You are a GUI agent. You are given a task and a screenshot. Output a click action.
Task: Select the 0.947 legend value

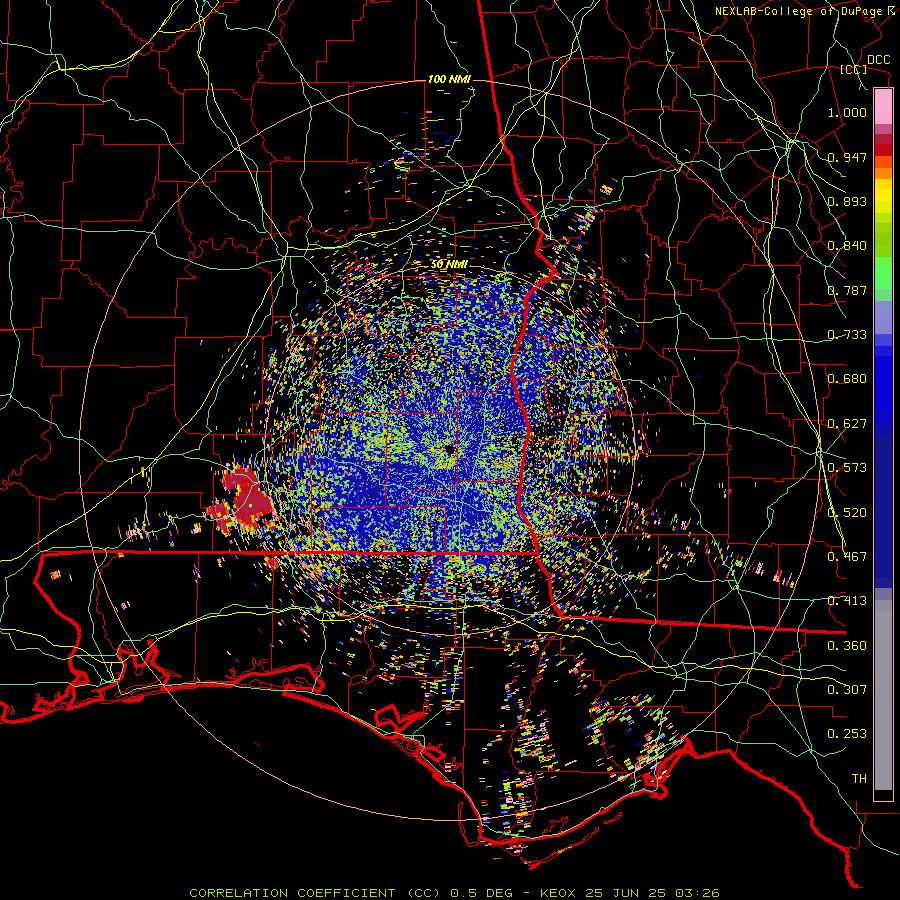(x=847, y=157)
